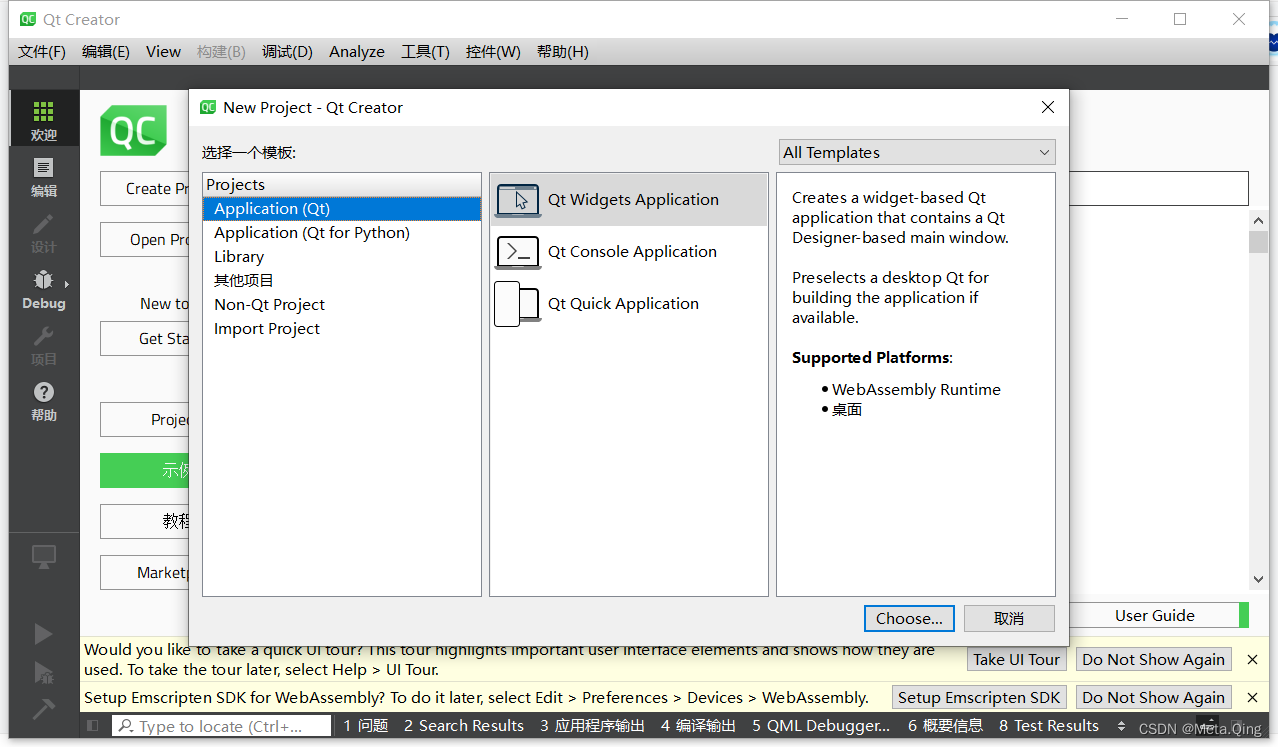This screenshot has width=1278, height=747.
Task: Click the Projects header in template list
Action: [x=342, y=184]
